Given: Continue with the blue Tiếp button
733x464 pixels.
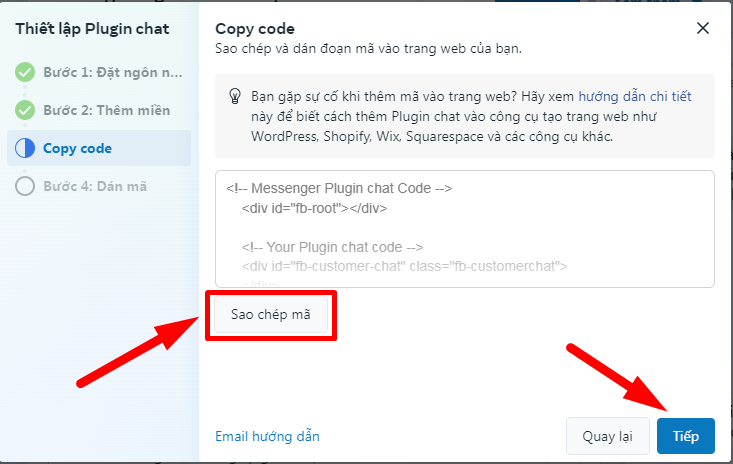Looking at the screenshot, I should point(686,436).
